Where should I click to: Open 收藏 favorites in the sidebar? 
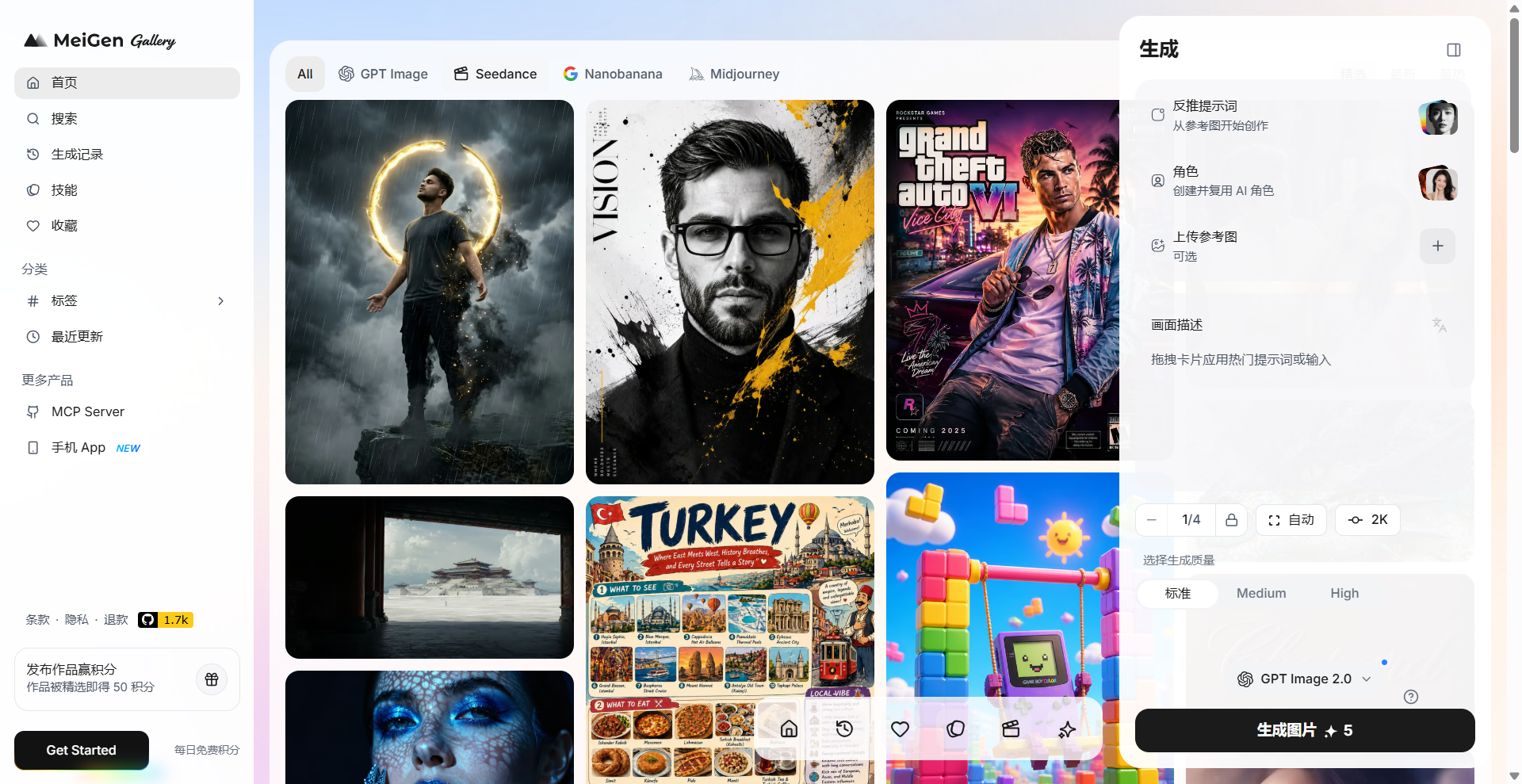click(127, 226)
